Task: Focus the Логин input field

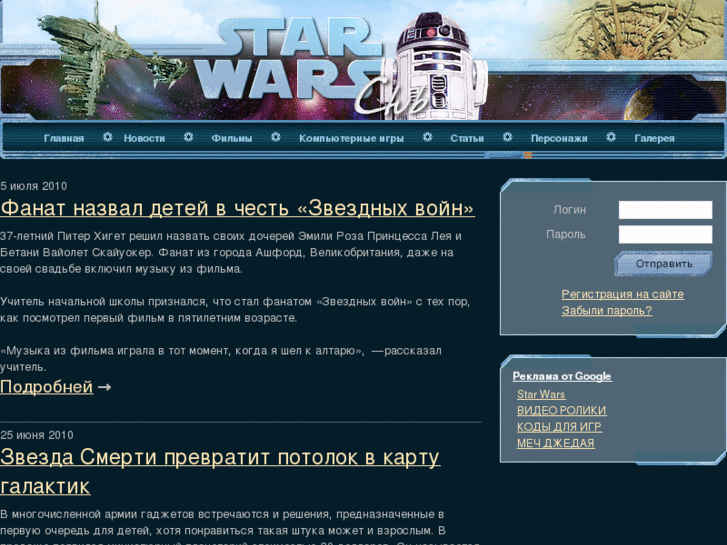Action: 665,210
